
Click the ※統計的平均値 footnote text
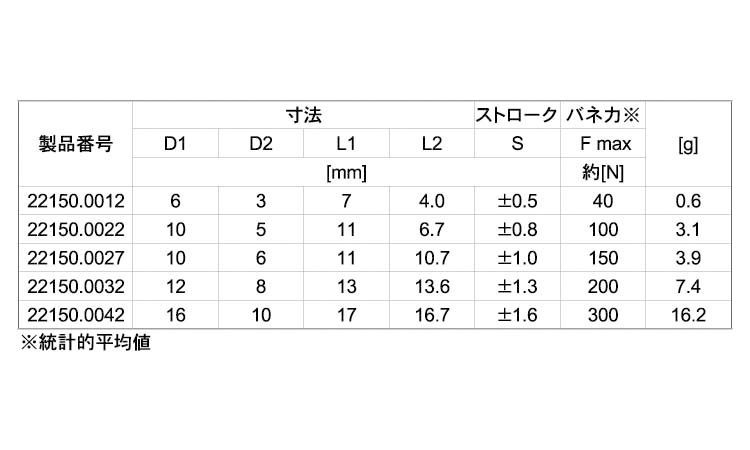(86, 345)
